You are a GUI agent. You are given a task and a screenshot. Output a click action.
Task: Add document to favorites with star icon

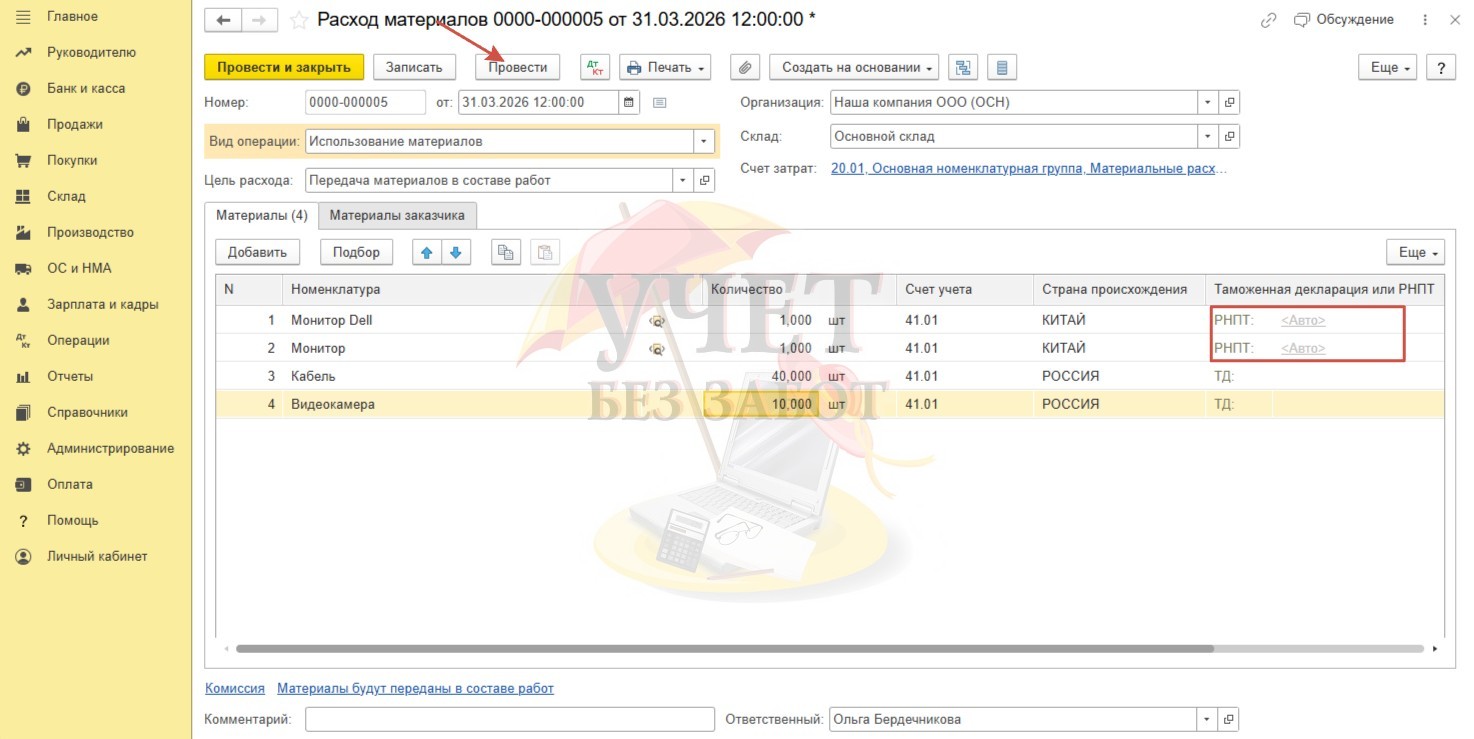pos(298,20)
